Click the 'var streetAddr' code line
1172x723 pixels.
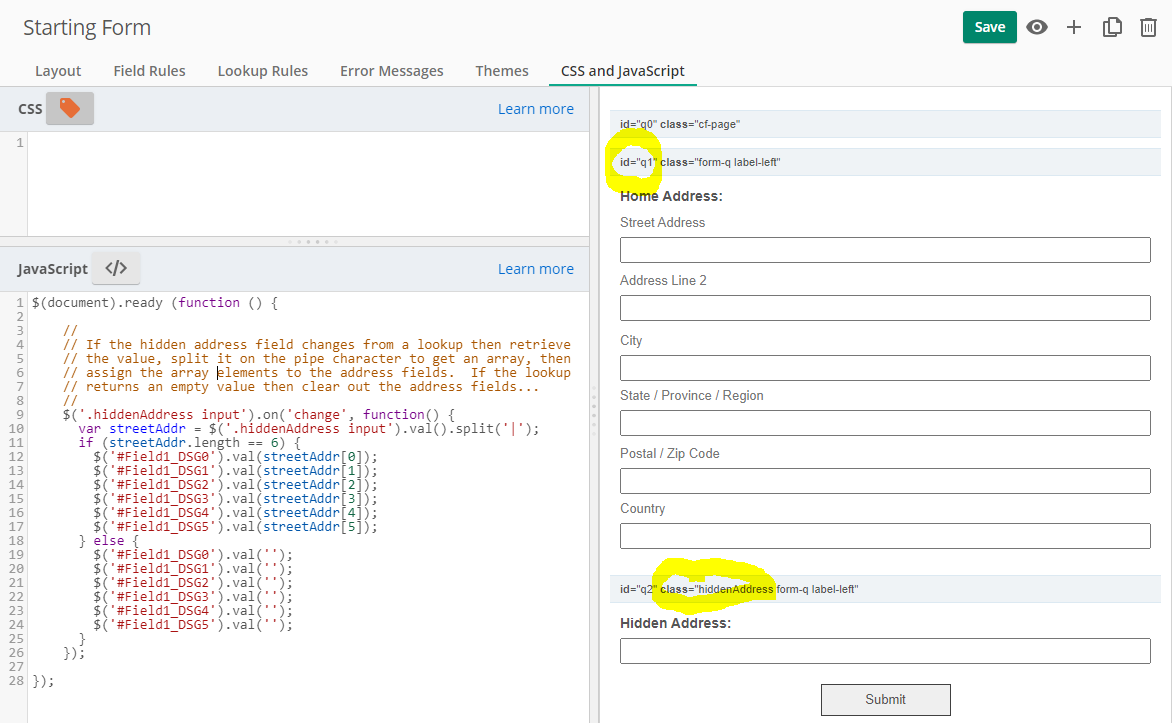(x=309, y=428)
